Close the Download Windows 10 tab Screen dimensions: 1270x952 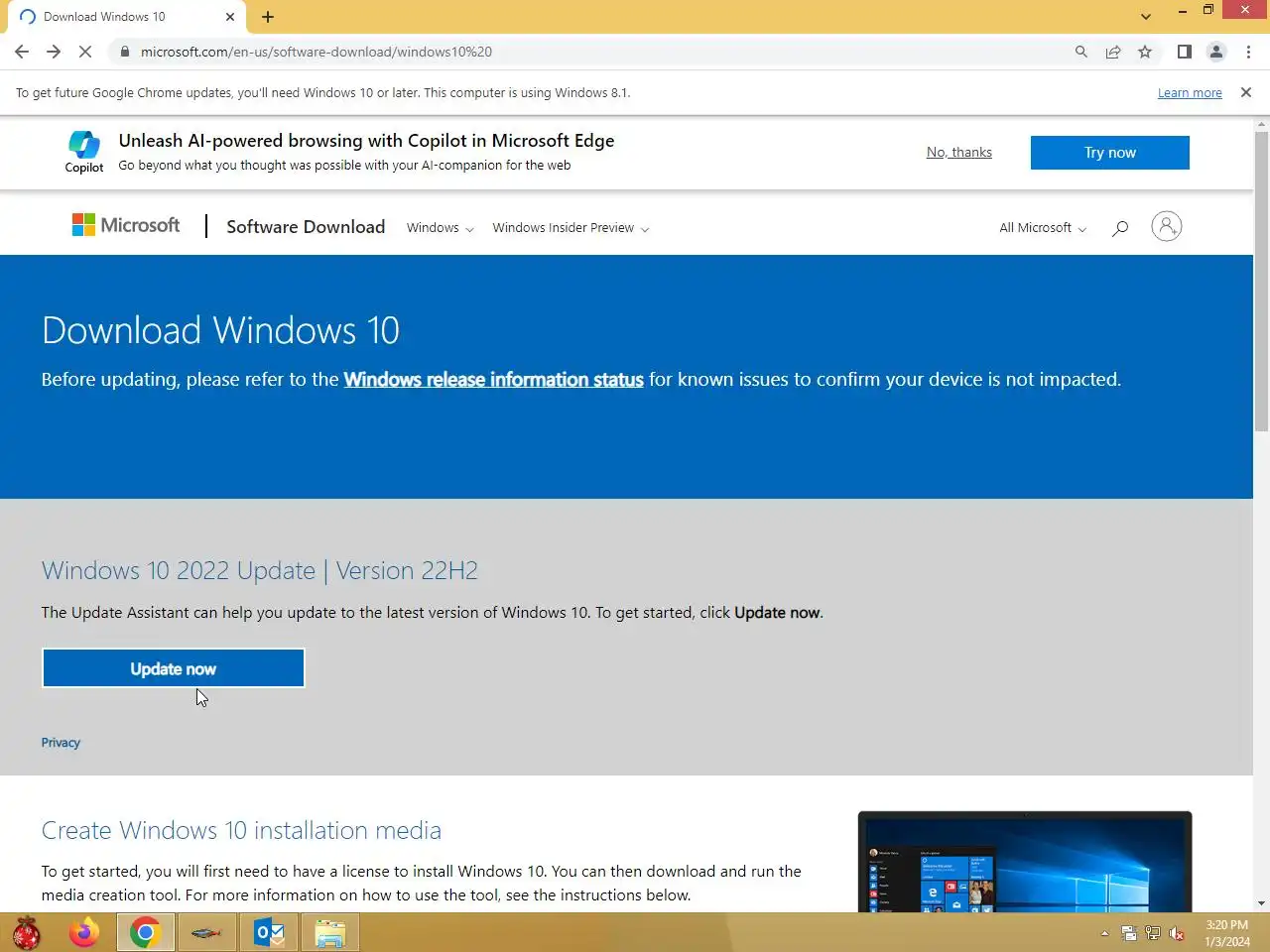click(230, 17)
